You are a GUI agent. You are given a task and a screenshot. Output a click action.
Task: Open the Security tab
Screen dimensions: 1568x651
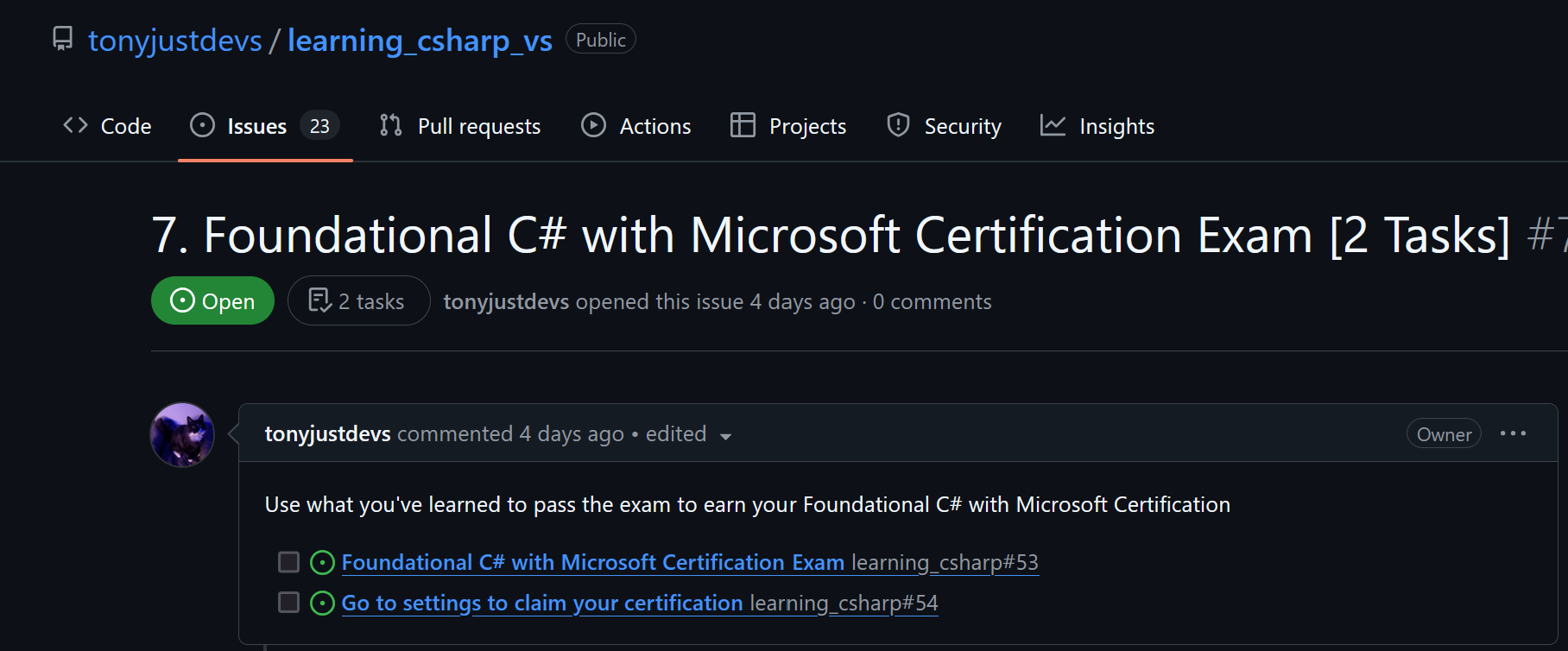(x=944, y=126)
